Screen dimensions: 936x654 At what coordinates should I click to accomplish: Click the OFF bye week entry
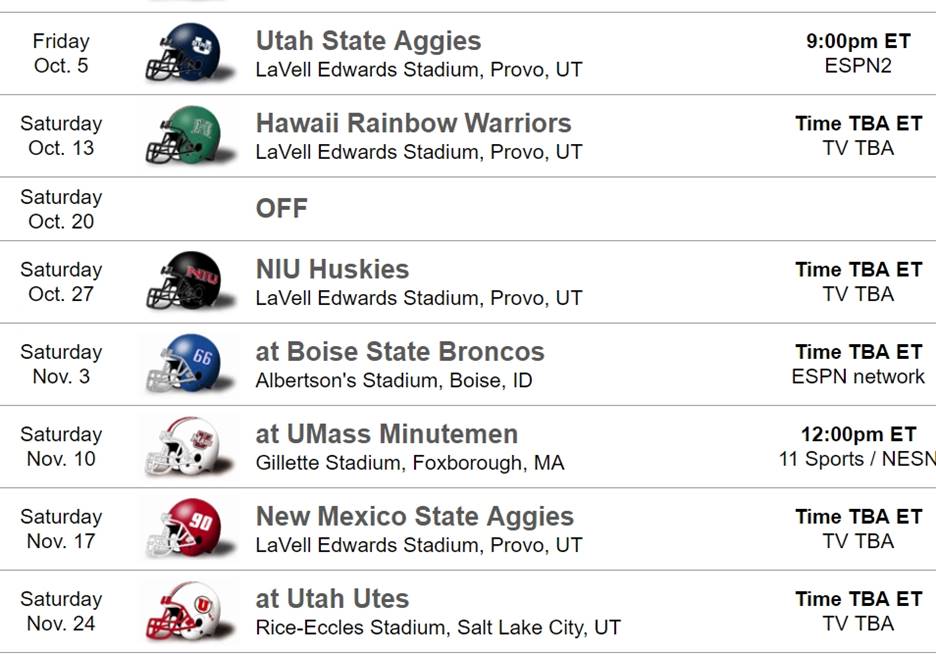(282, 209)
